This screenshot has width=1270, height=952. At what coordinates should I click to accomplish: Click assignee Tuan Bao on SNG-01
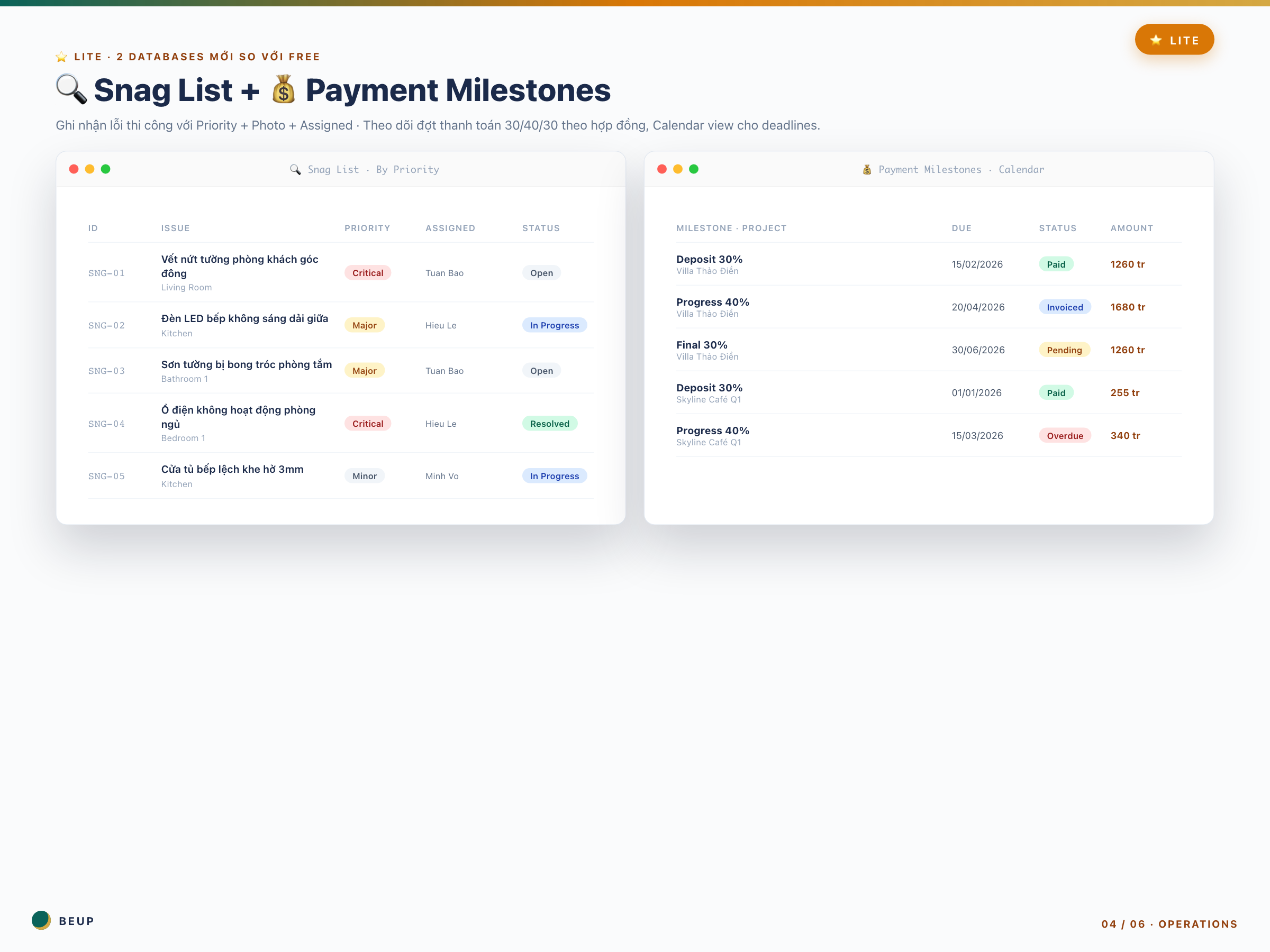coord(444,273)
